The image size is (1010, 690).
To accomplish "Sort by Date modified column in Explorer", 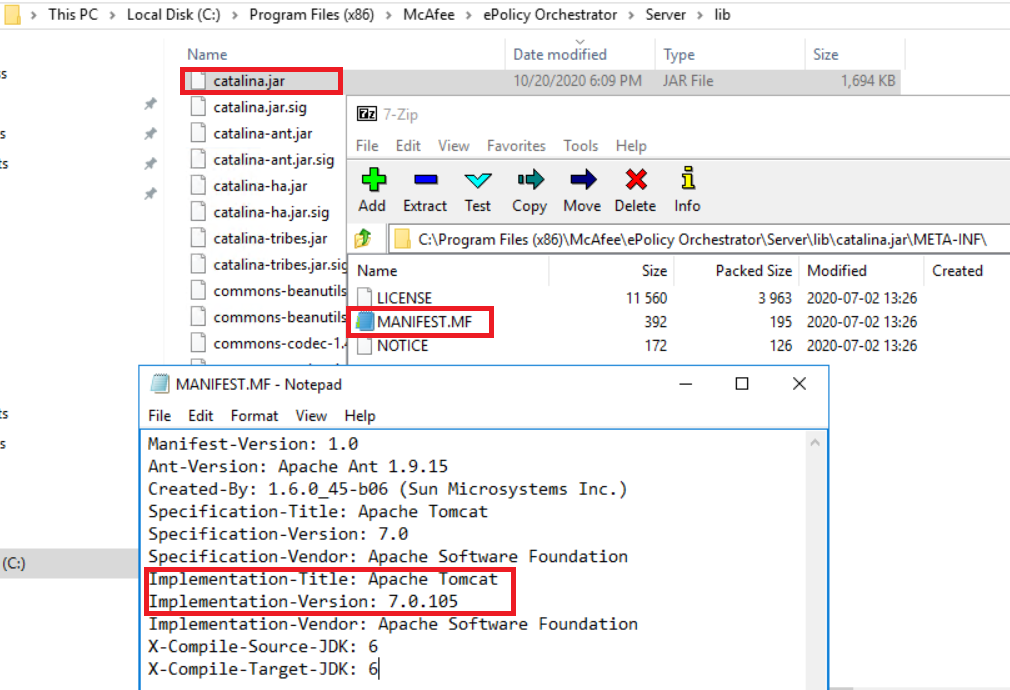I will (560, 55).
